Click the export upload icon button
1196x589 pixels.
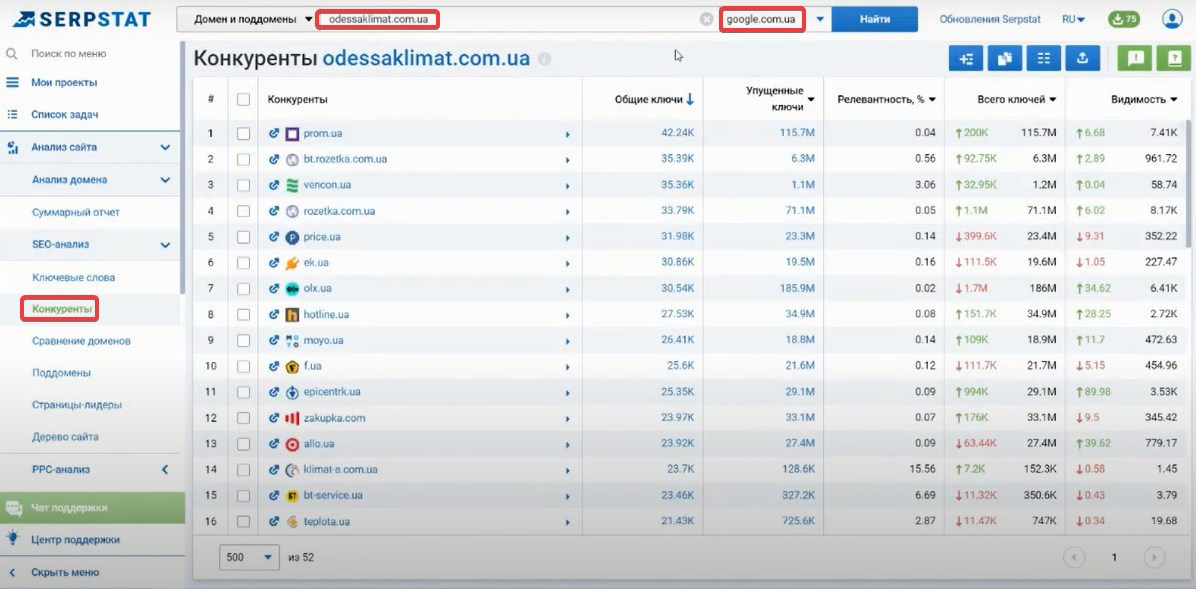(x=1082, y=58)
